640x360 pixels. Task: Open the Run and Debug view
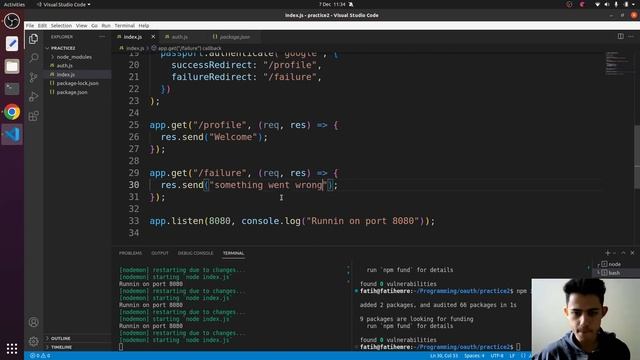pyautogui.click(x=33, y=97)
